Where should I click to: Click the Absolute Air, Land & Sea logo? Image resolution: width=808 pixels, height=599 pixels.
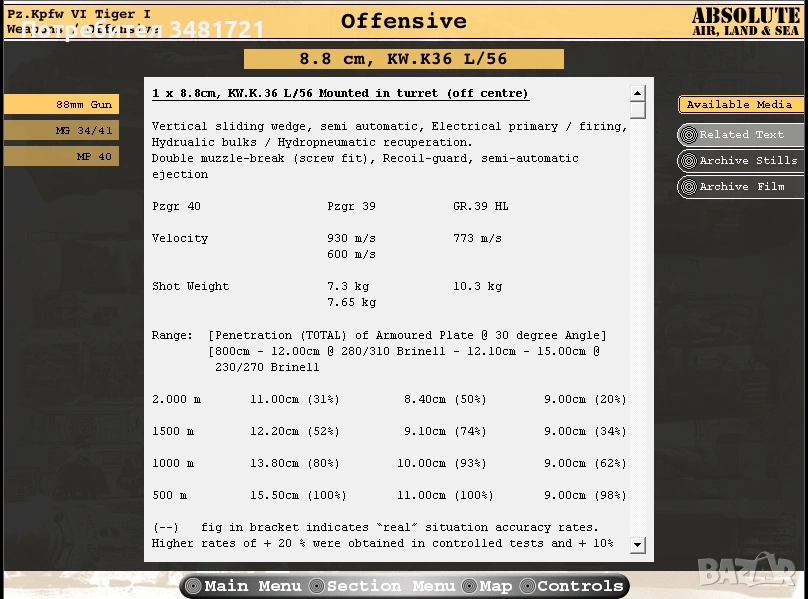click(x=745, y=21)
